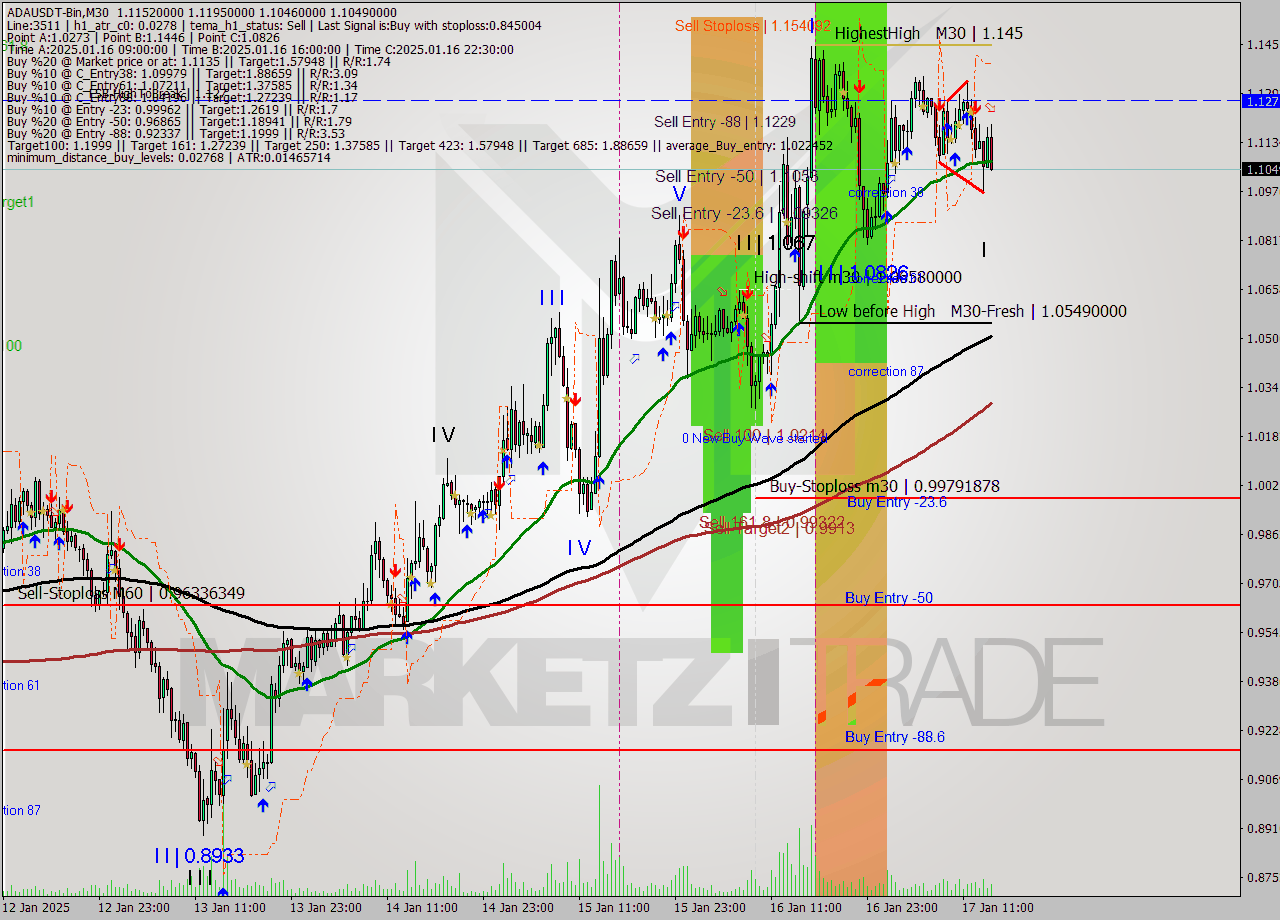Click the '14 Jan 23:00' time axis label
The image size is (1280, 920).
coord(517,908)
